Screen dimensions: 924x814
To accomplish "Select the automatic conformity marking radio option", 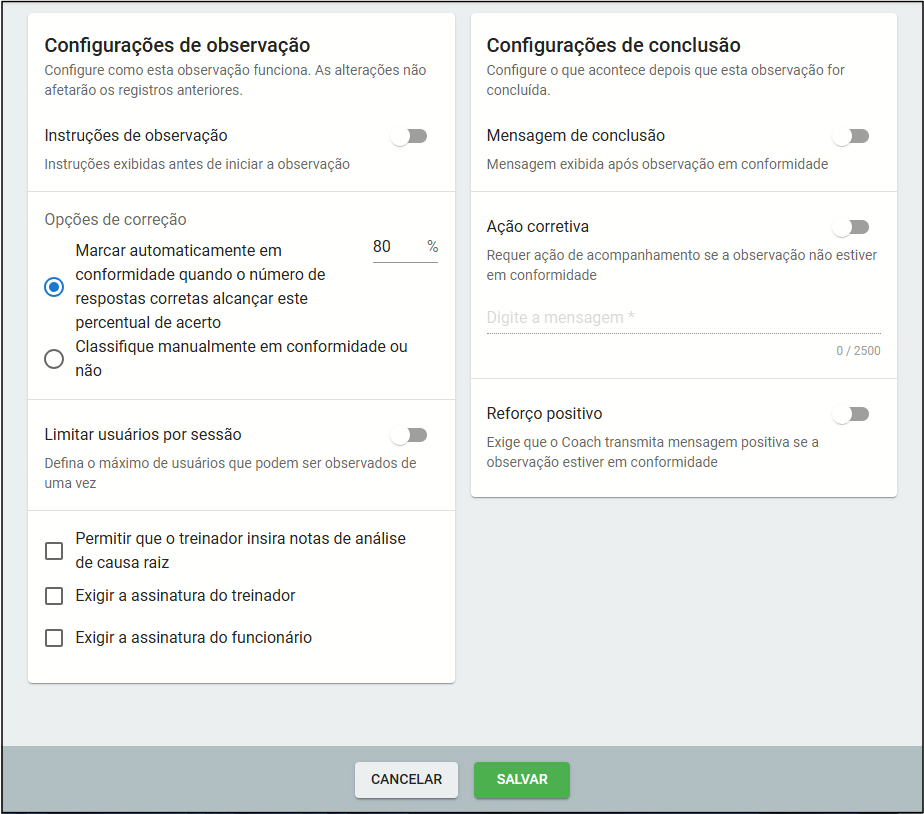I will (54, 287).
